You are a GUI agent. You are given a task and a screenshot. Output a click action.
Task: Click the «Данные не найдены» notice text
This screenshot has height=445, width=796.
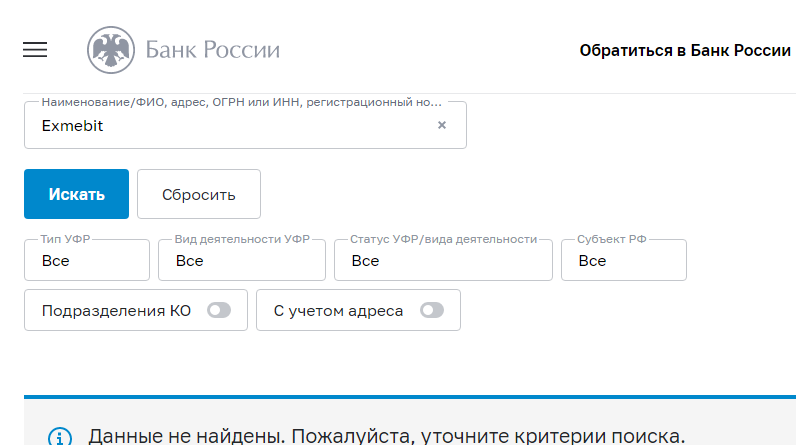click(x=386, y=436)
